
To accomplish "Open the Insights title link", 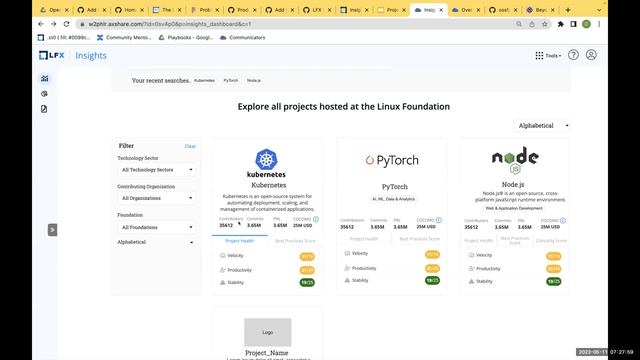I will [91, 56].
